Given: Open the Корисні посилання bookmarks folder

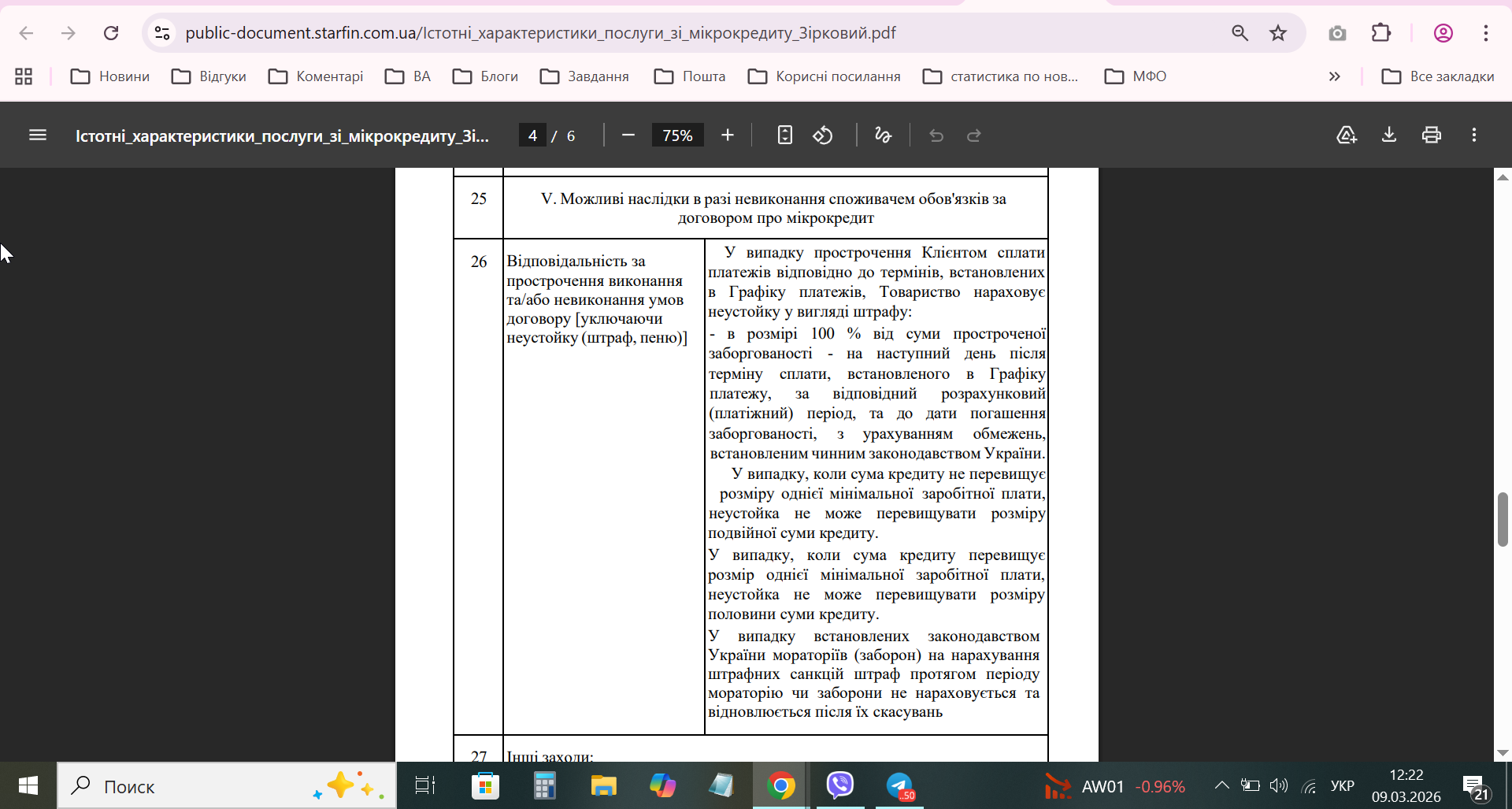Looking at the screenshot, I should 824,76.
